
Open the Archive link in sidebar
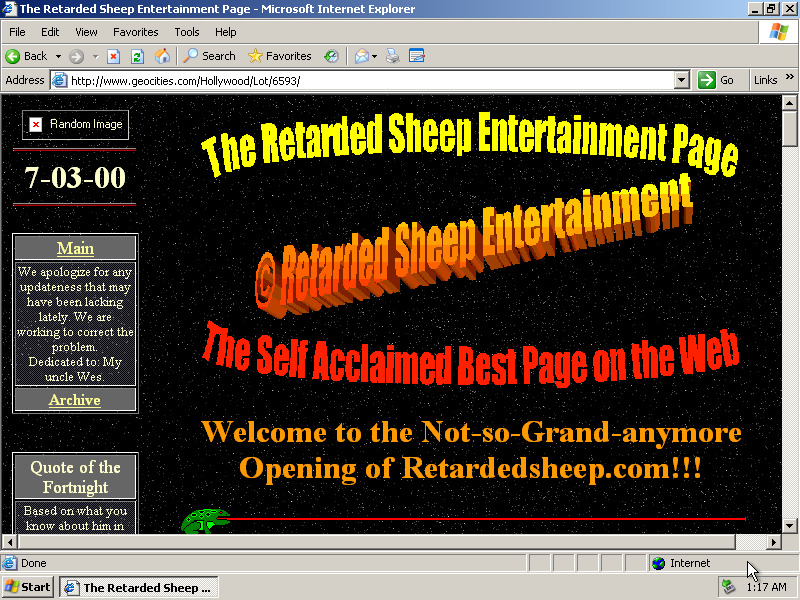[x=74, y=400]
